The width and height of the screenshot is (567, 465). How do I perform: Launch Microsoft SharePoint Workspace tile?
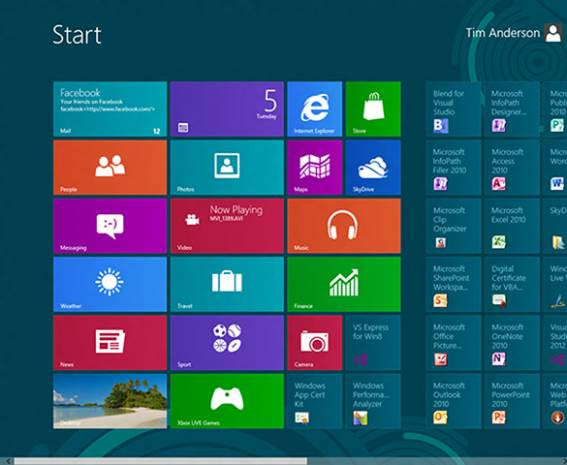453,284
